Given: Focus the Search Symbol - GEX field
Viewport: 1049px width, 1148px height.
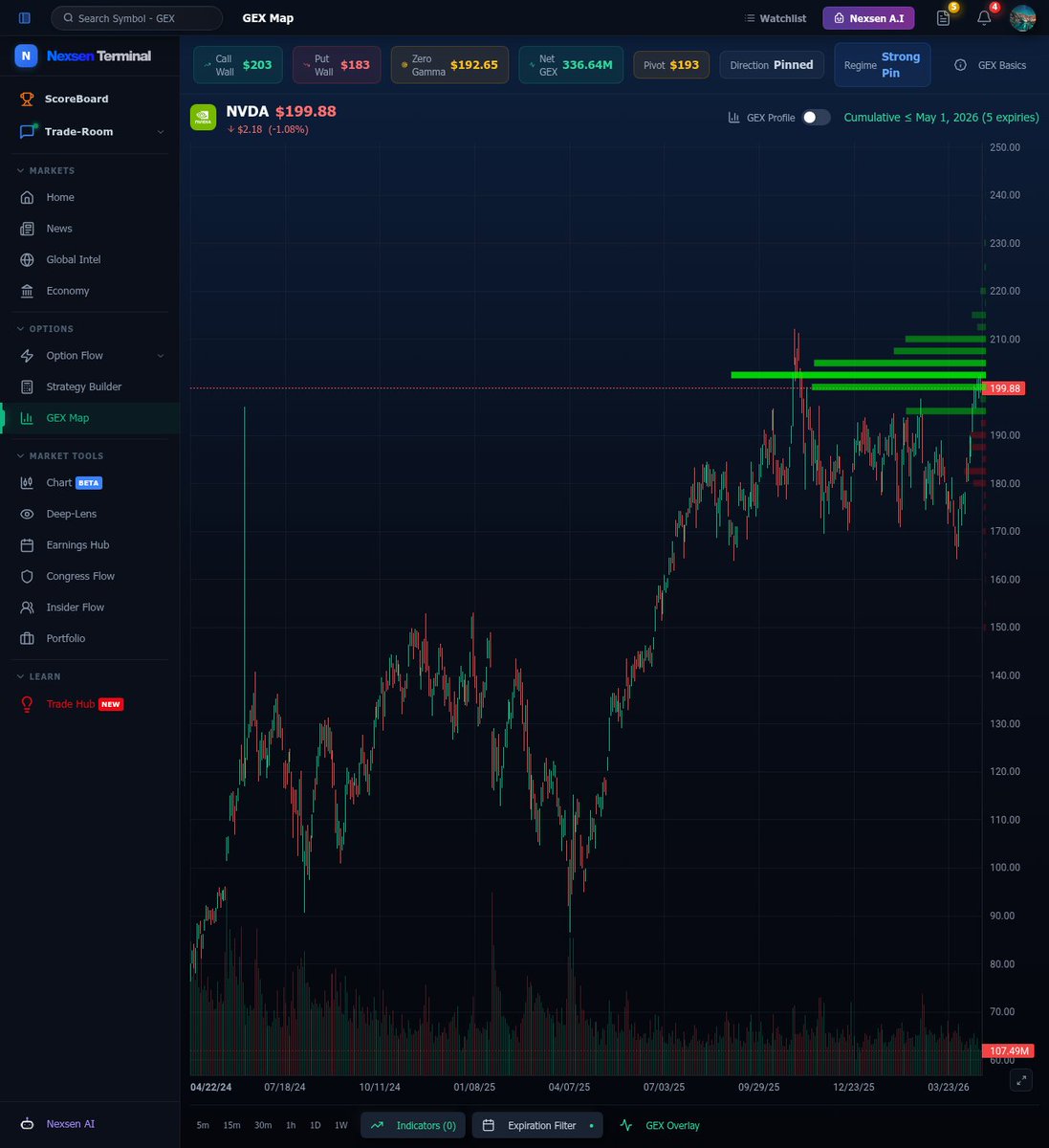Looking at the screenshot, I should 136,18.
